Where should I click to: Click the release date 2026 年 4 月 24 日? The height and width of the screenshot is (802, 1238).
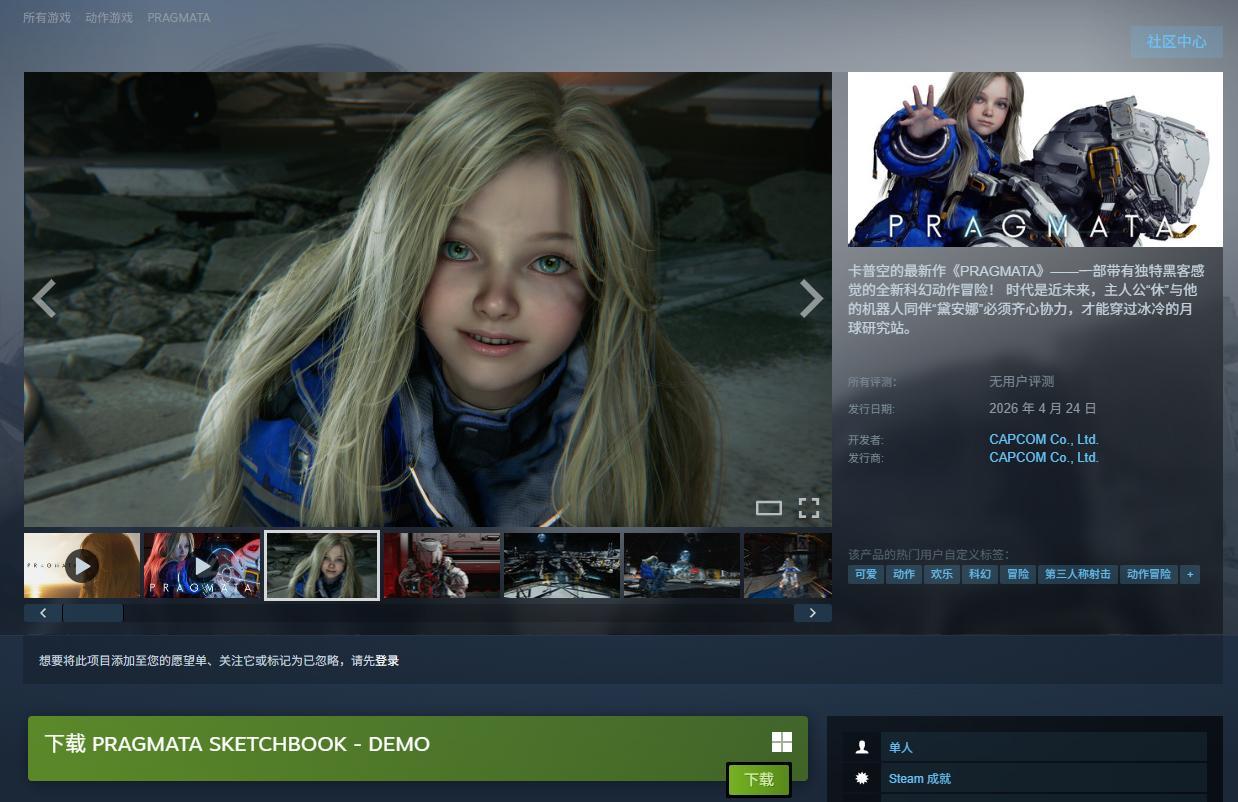point(1043,408)
